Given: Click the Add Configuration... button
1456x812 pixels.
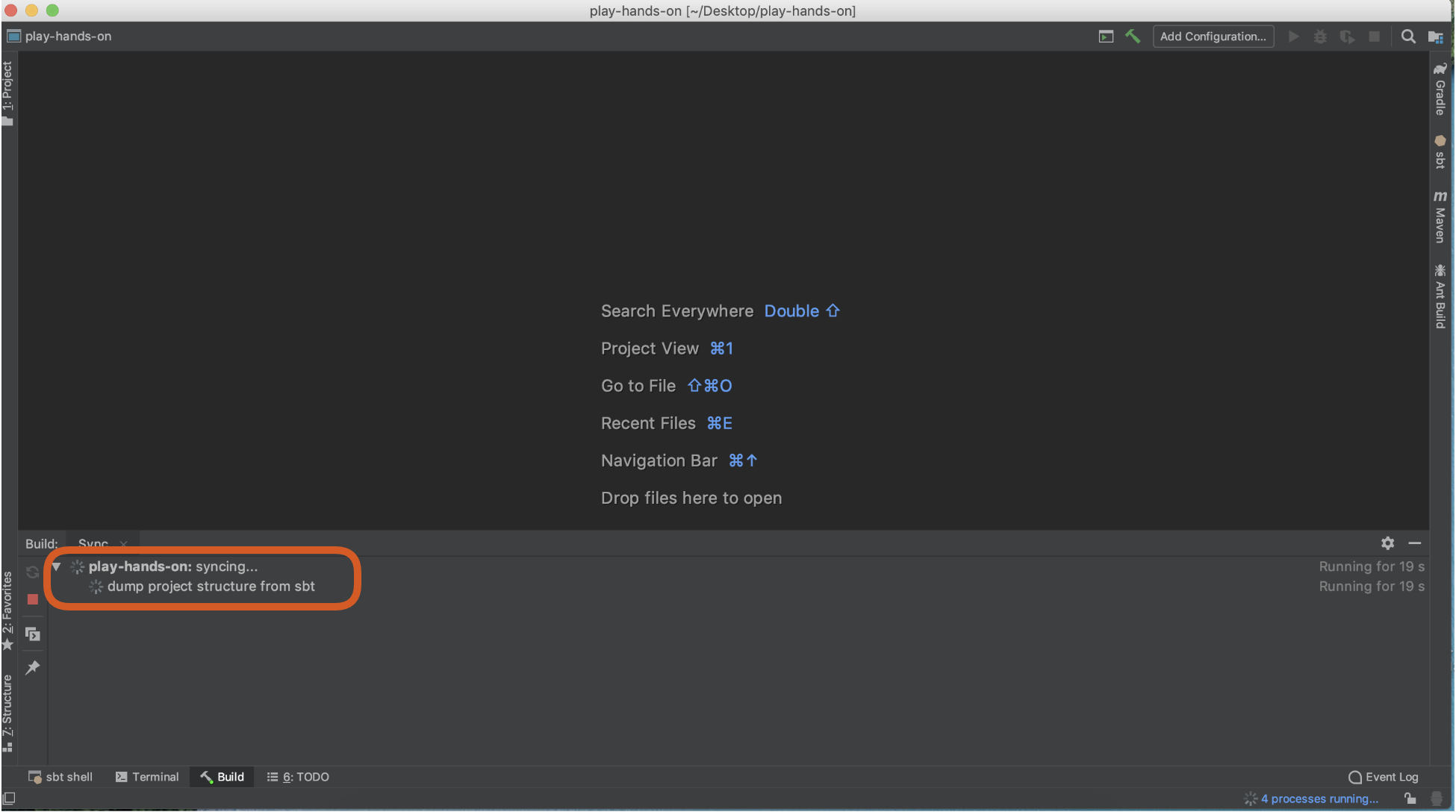Looking at the screenshot, I should (1213, 36).
